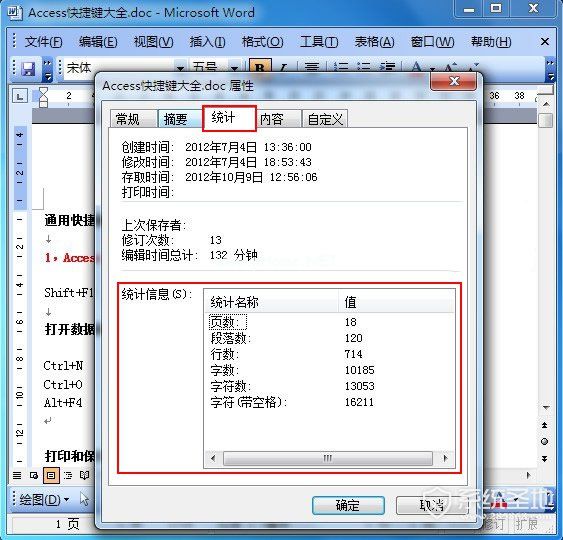Image resolution: width=563 pixels, height=540 pixels.
Task: Click the 值 column header
Action: pyautogui.click(x=396, y=302)
